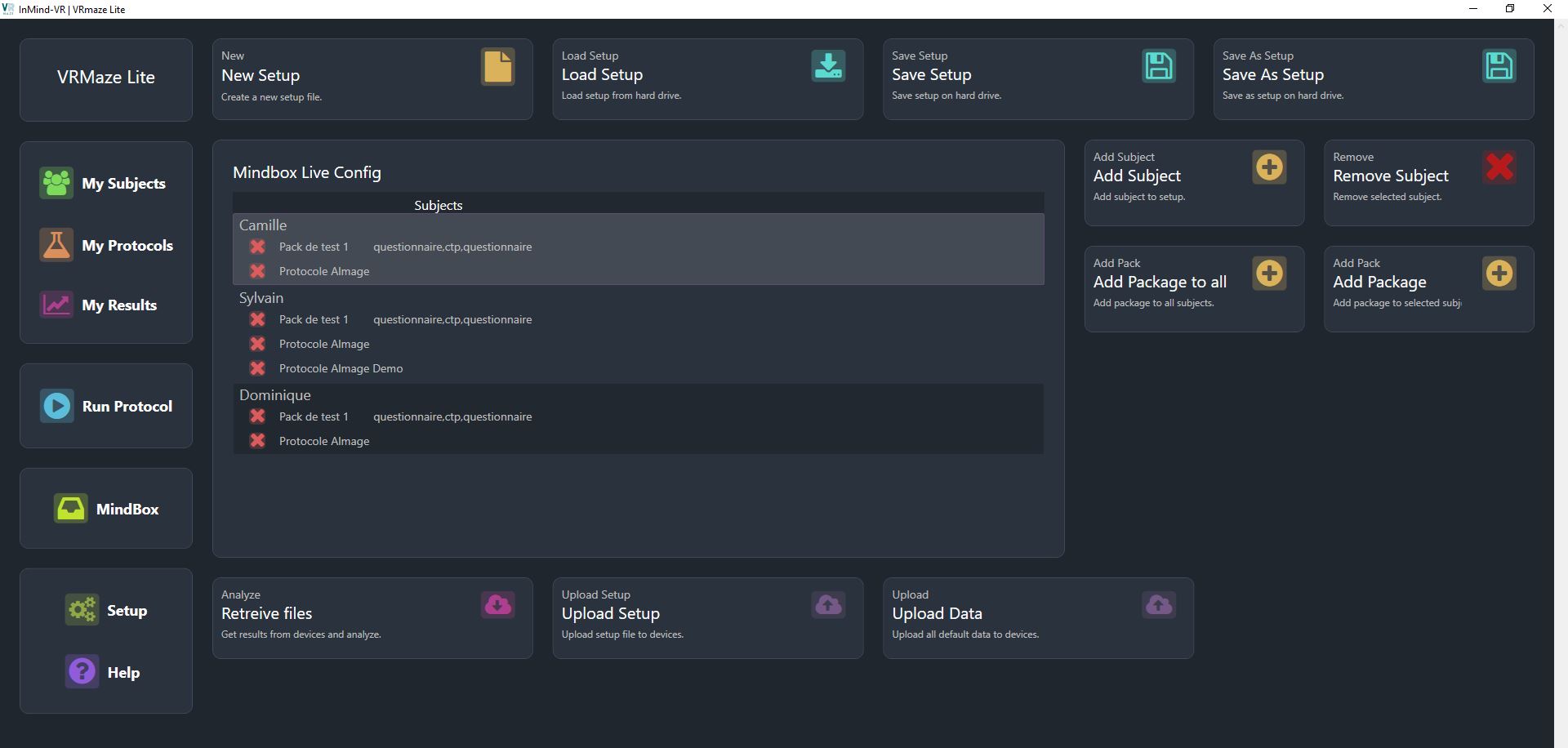
Task: Click Camille's questionnaire,ctp,questionnaire text
Action: (x=452, y=247)
